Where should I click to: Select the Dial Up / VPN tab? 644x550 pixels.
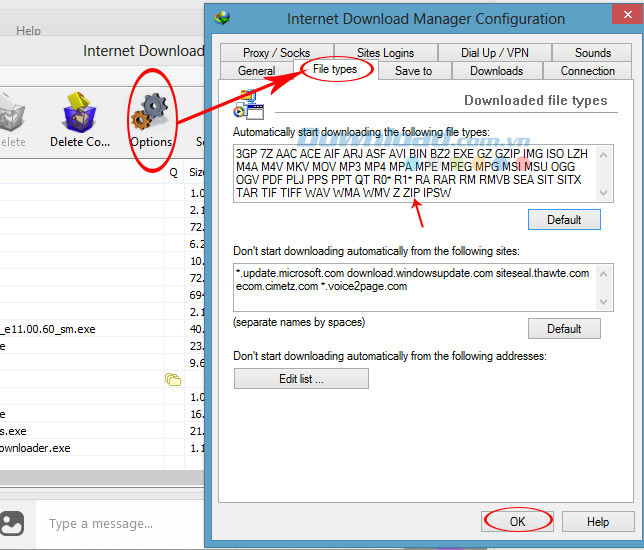pos(494,53)
